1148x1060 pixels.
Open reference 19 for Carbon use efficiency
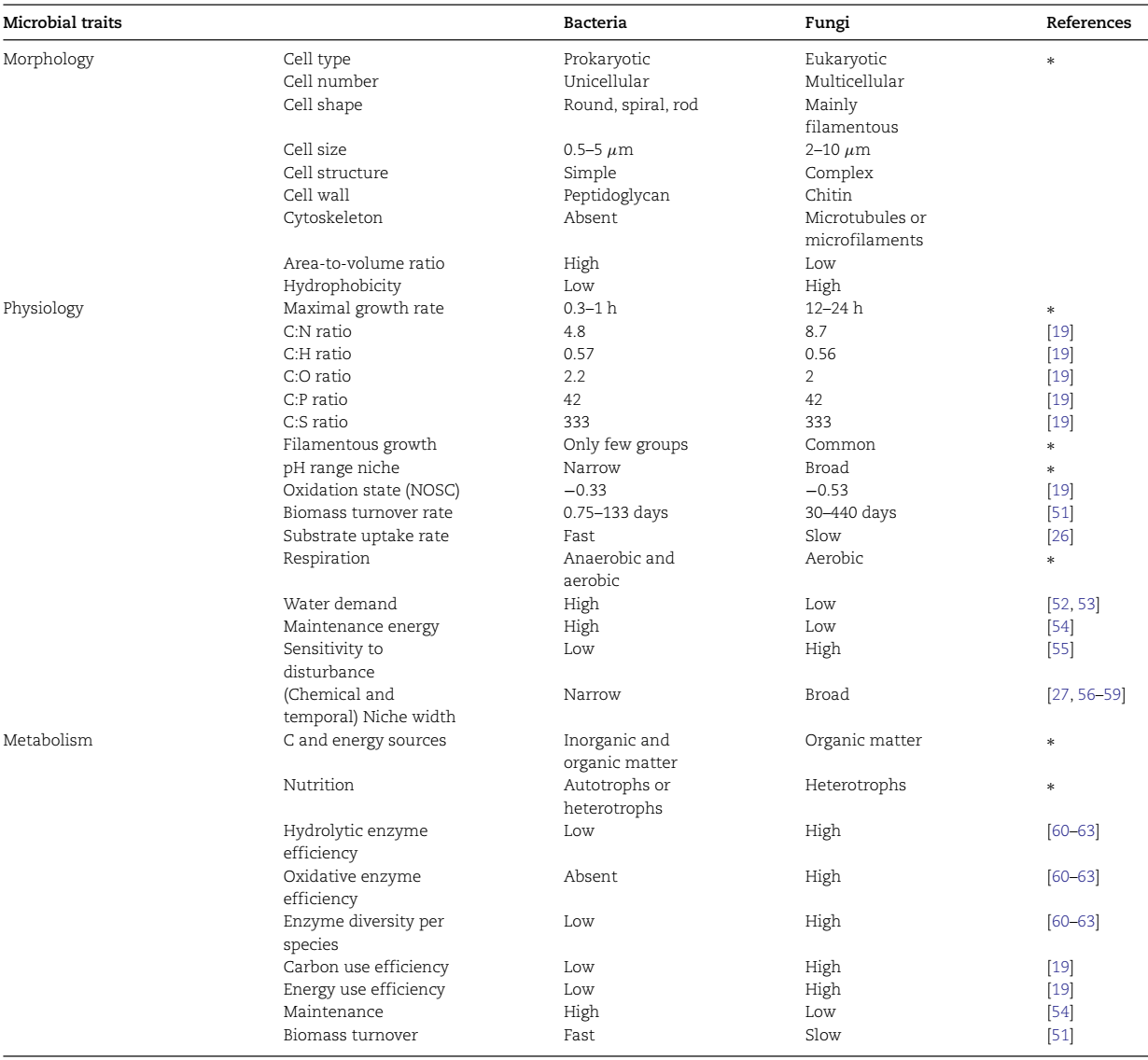[1060, 967]
